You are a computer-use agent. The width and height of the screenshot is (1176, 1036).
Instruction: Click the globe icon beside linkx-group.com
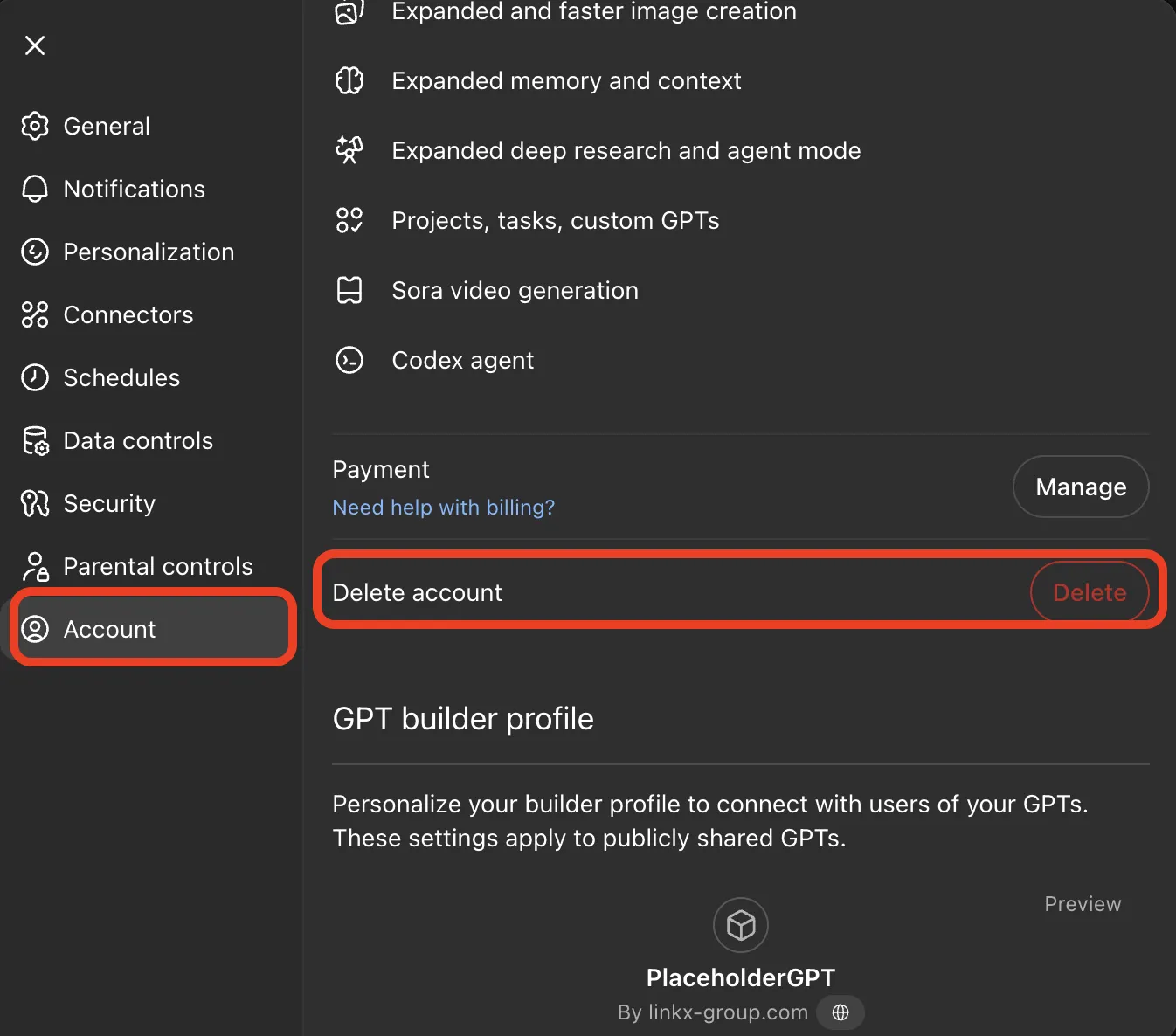(840, 1012)
